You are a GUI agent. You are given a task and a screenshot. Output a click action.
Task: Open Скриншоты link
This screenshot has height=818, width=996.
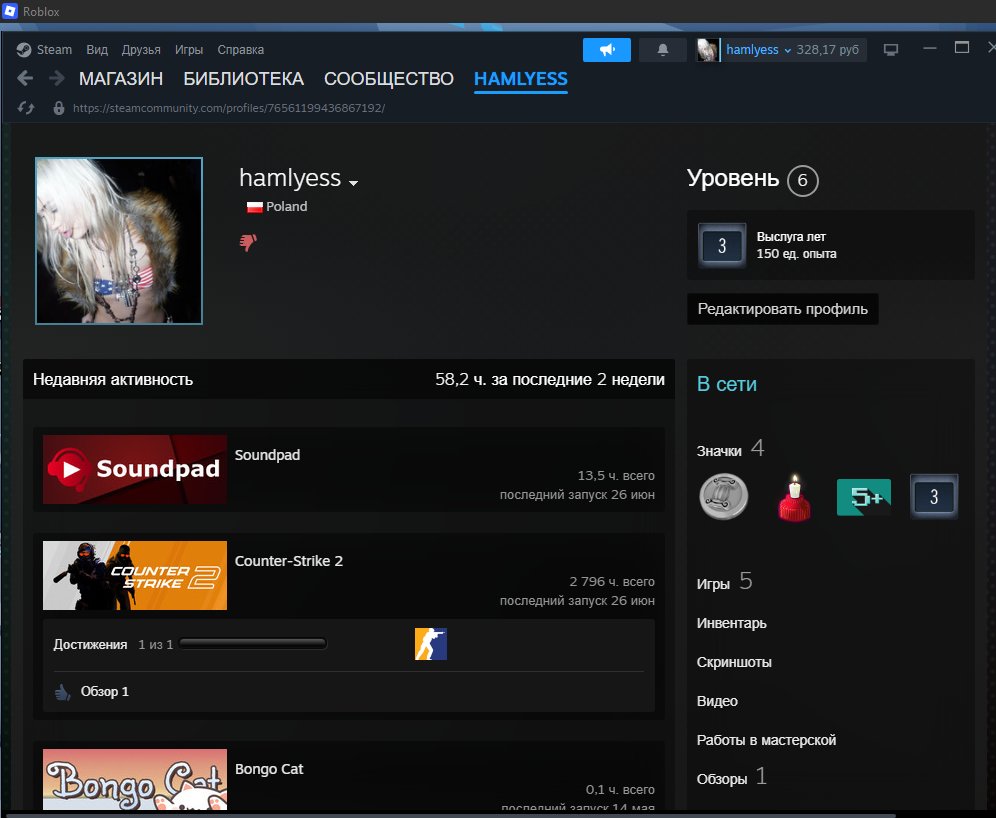734,662
